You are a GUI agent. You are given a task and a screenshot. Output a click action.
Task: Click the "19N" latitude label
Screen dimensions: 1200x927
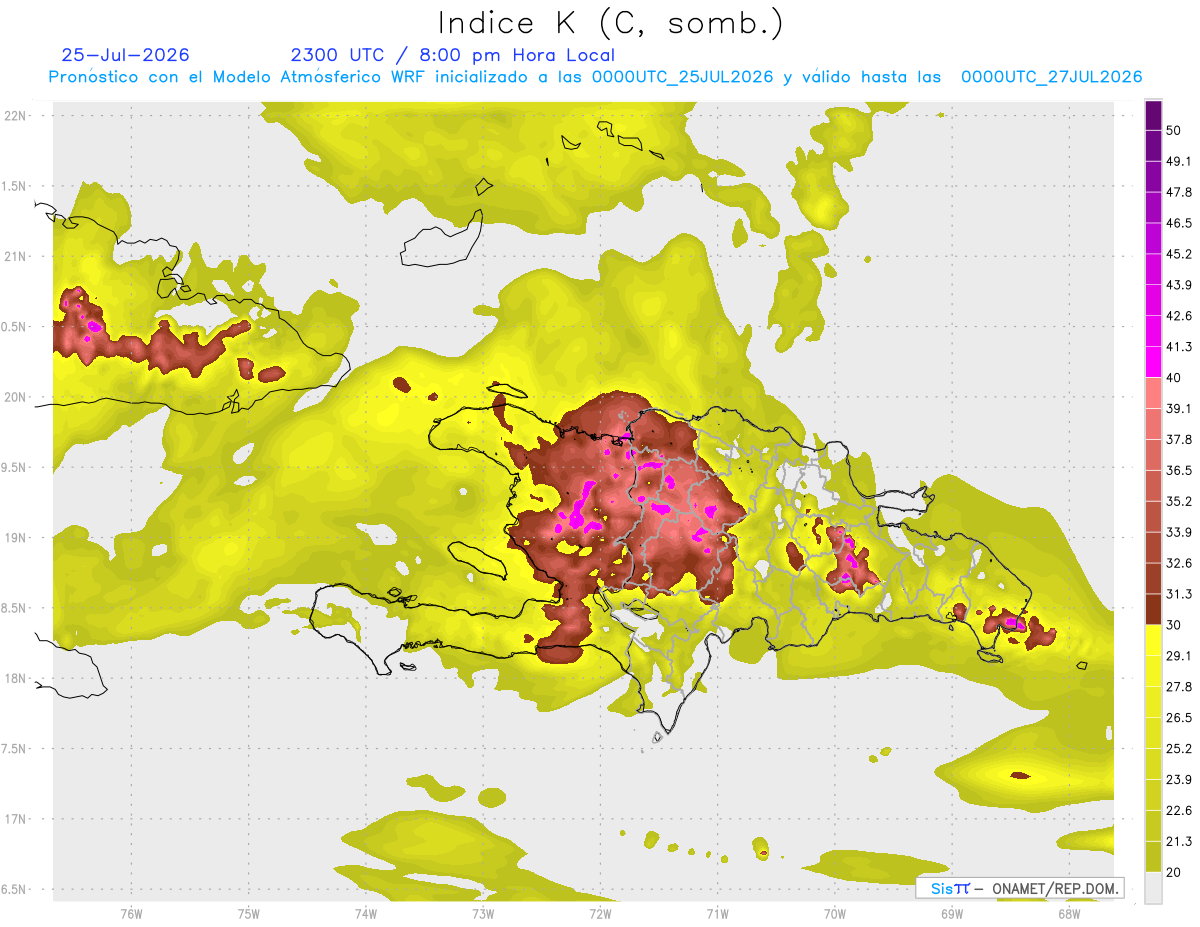click(x=14, y=538)
